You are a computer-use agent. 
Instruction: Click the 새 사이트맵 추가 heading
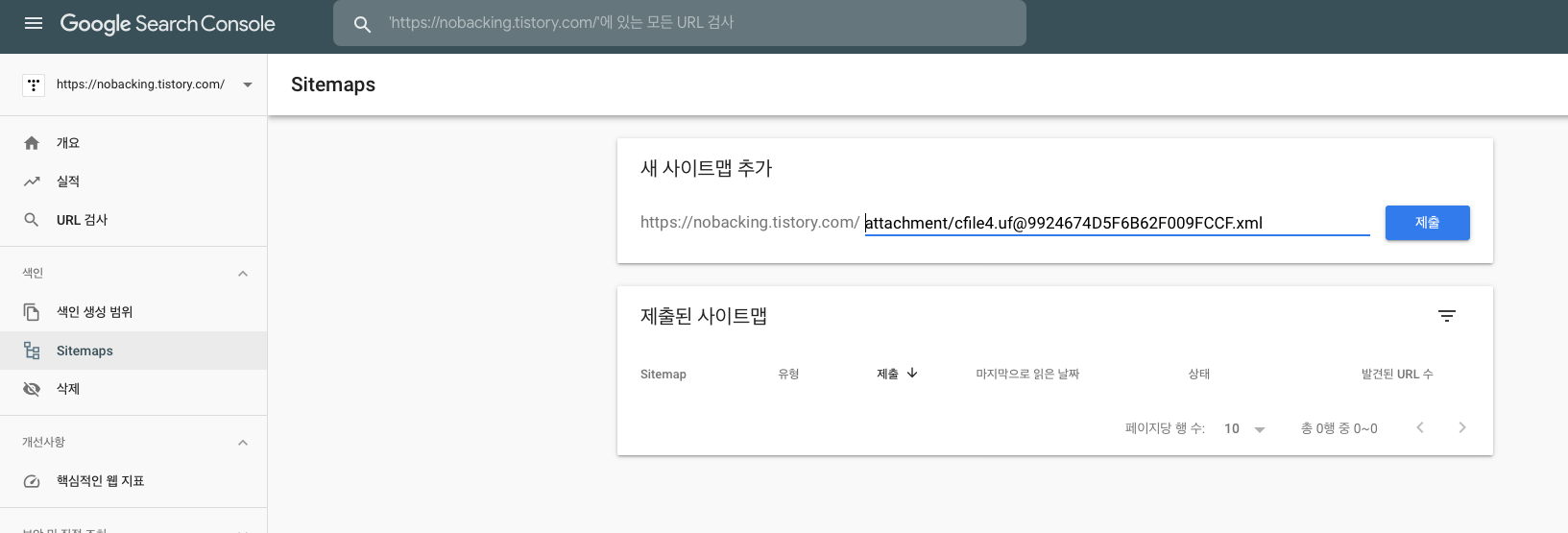(x=707, y=168)
